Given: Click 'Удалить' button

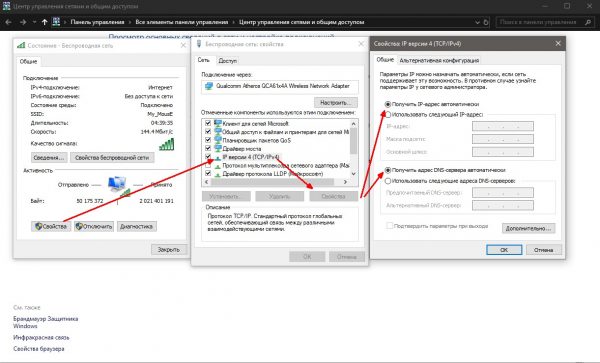Looking at the screenshot, I should (280, 196).
